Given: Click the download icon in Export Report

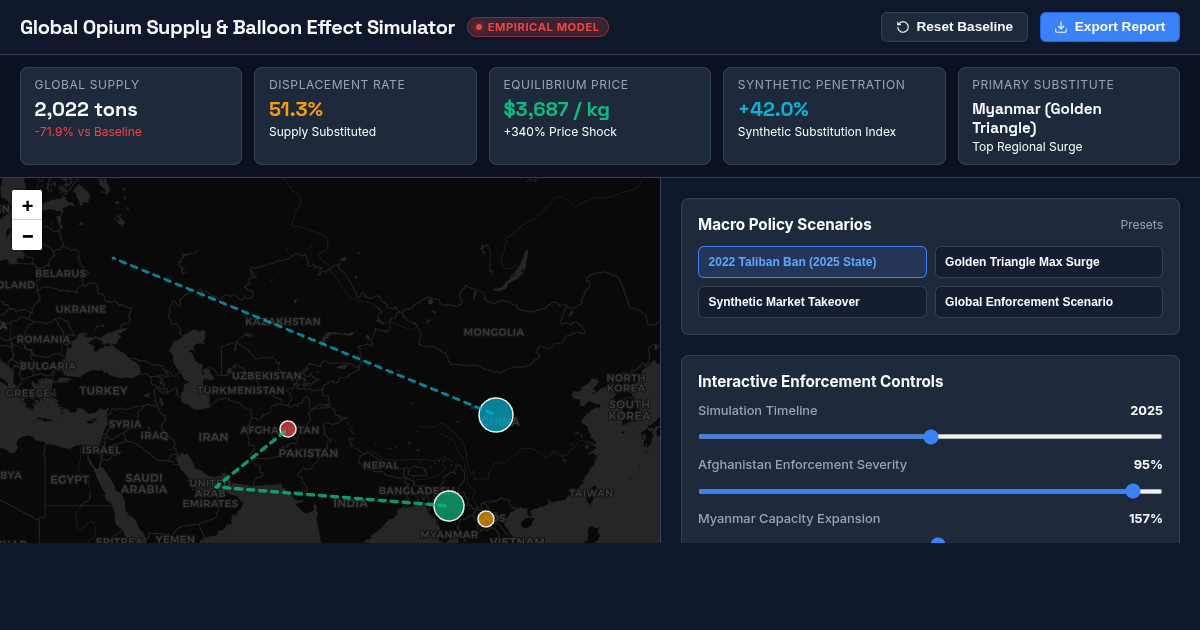Looking at the screenshot, I should point(1061,27).
